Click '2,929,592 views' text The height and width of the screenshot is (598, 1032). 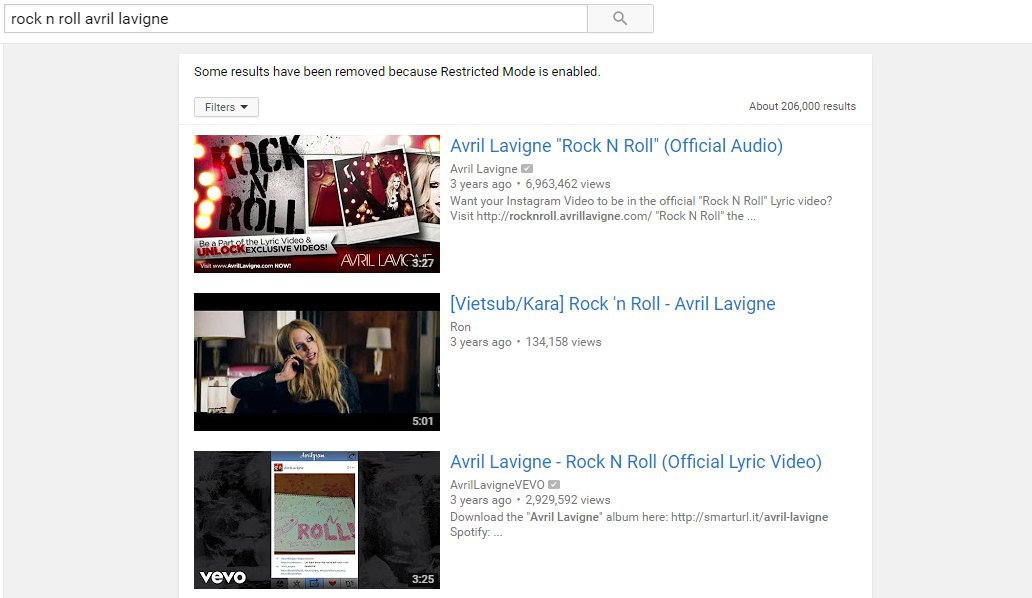[x=568, y=500]
